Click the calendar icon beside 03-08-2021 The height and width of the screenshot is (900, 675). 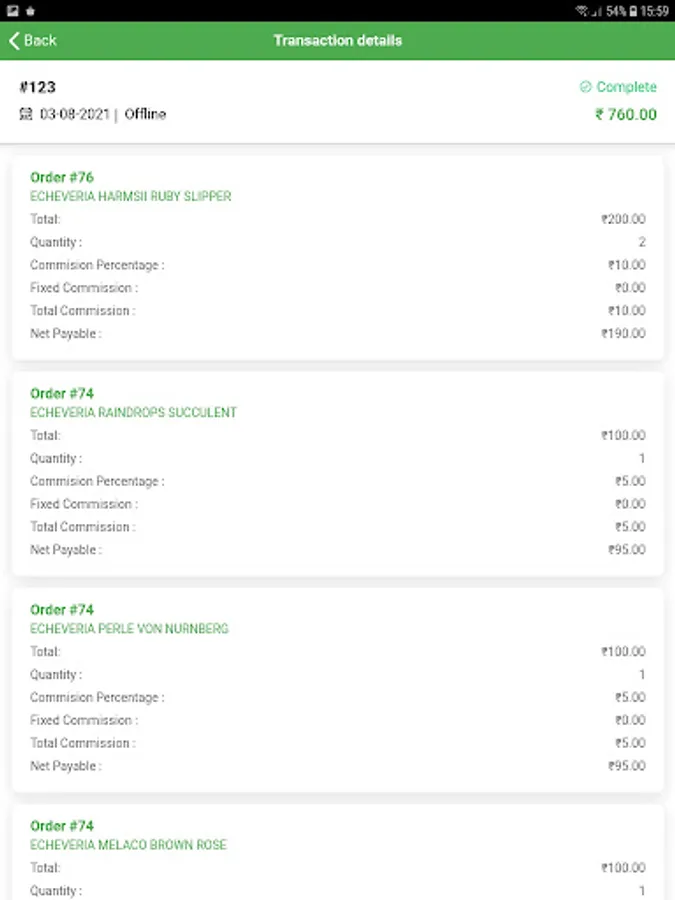[26, 114]
